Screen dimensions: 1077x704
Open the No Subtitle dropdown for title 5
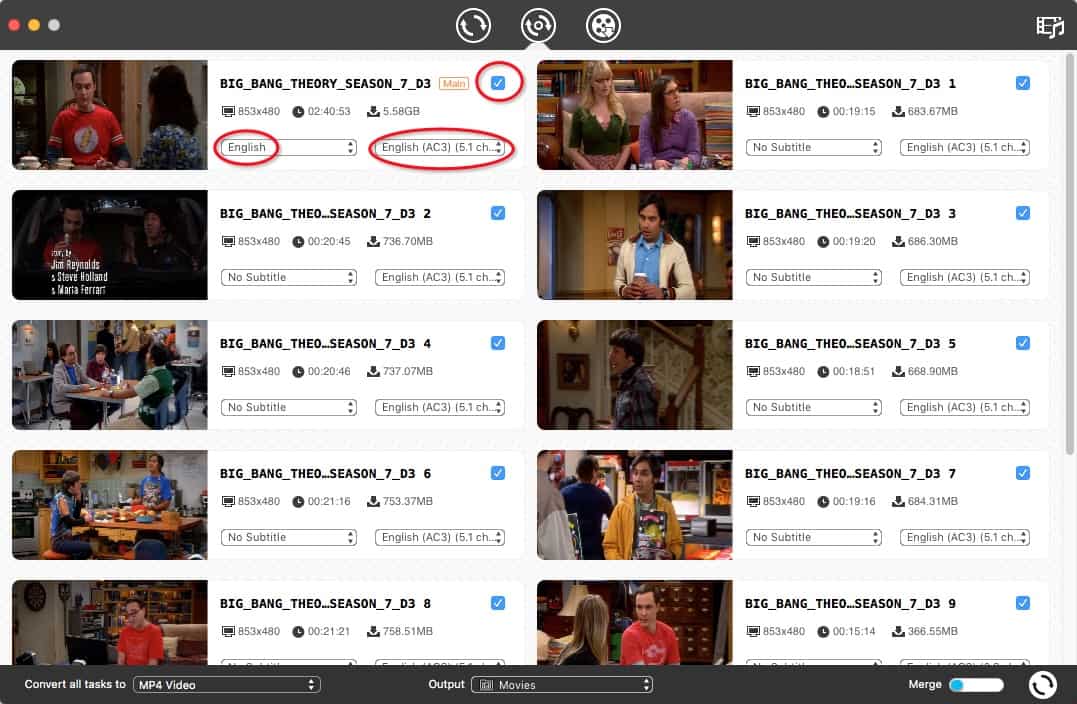click(813, 407)
